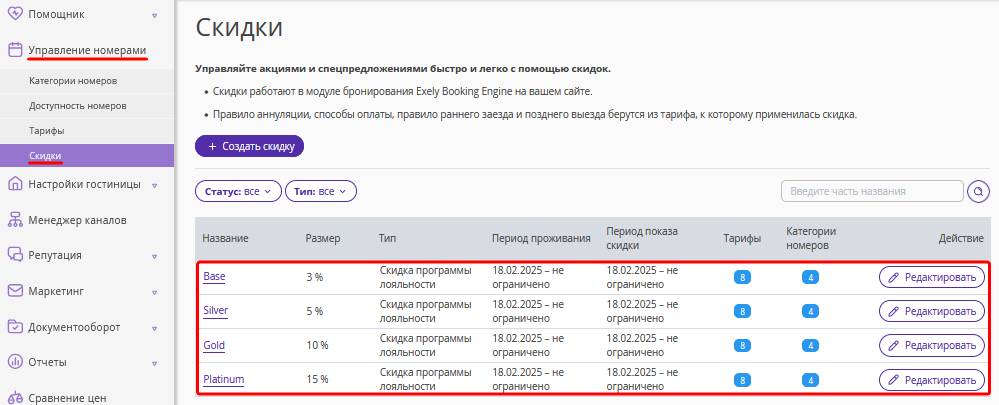The height and width of the screenshot is (405, 999).
Task: Click the heart icon beside Помощник
Action: coord(15,14)
